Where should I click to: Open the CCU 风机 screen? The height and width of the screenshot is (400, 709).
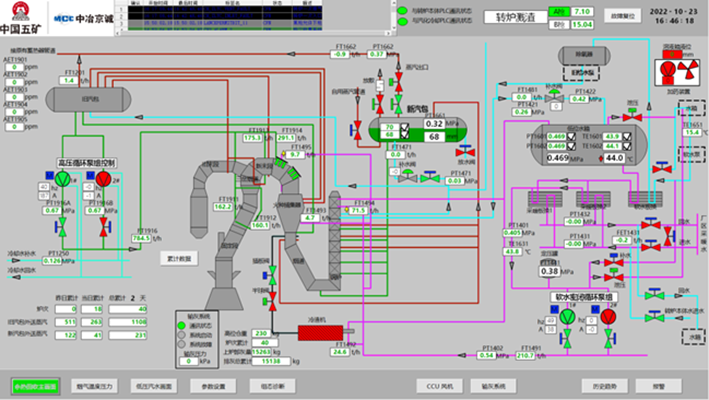[x=439, y=386]
